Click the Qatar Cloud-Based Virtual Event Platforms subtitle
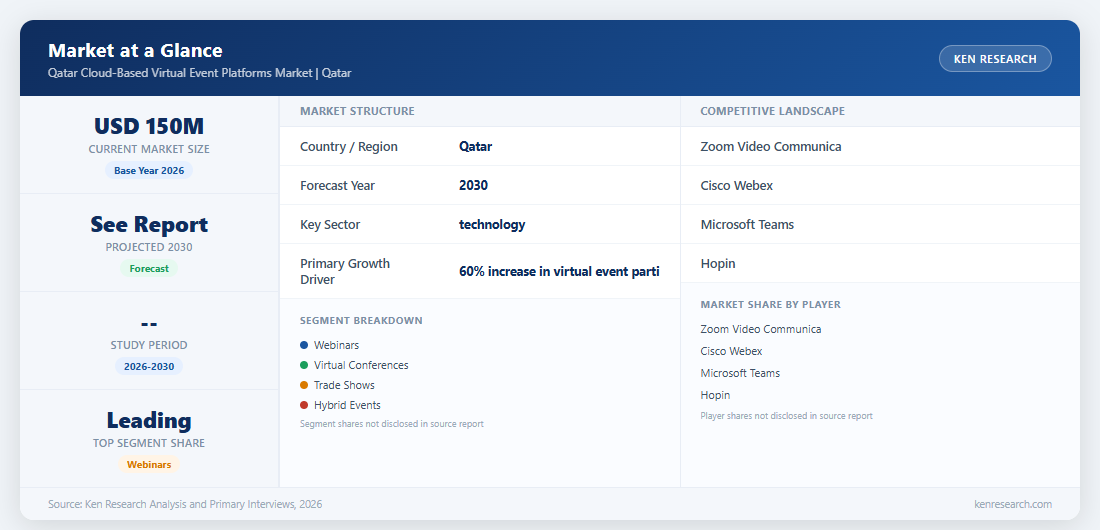This screenshot has height=530, width=1100. (199, 73)
